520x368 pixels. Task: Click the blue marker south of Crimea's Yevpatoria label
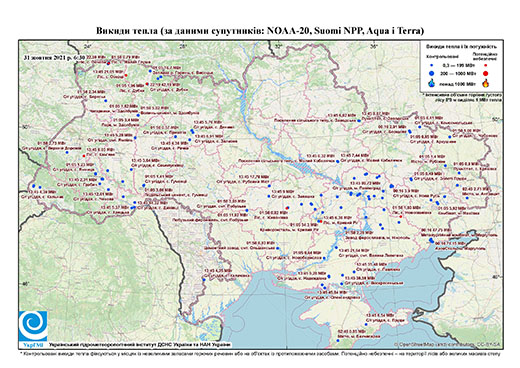coord(338,340)
